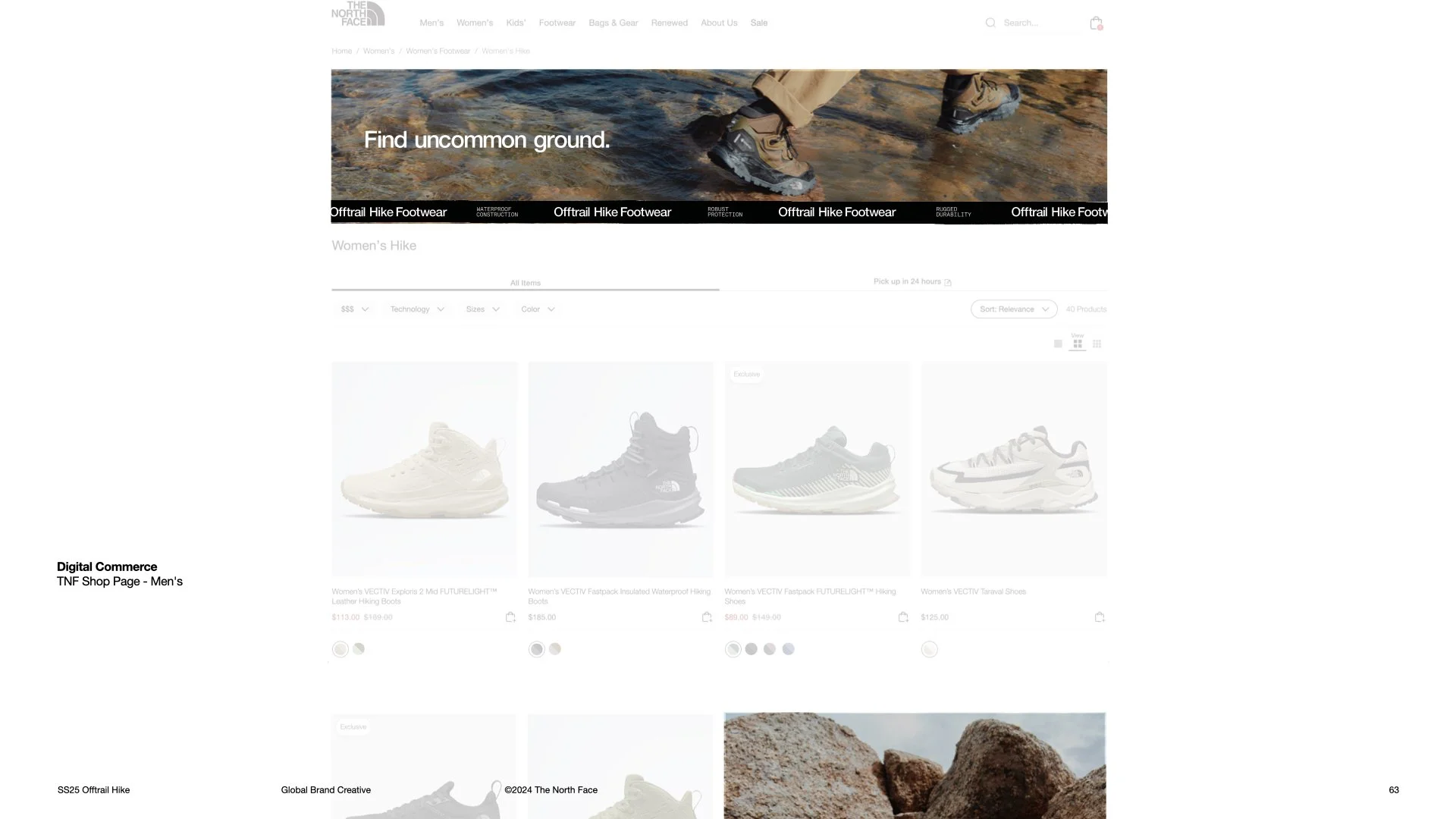The height and width of the screenshot is (819, 1456).
Task: Add VECTIV Exploris 2 boots to bag
Action: click(x=510, y=617)
